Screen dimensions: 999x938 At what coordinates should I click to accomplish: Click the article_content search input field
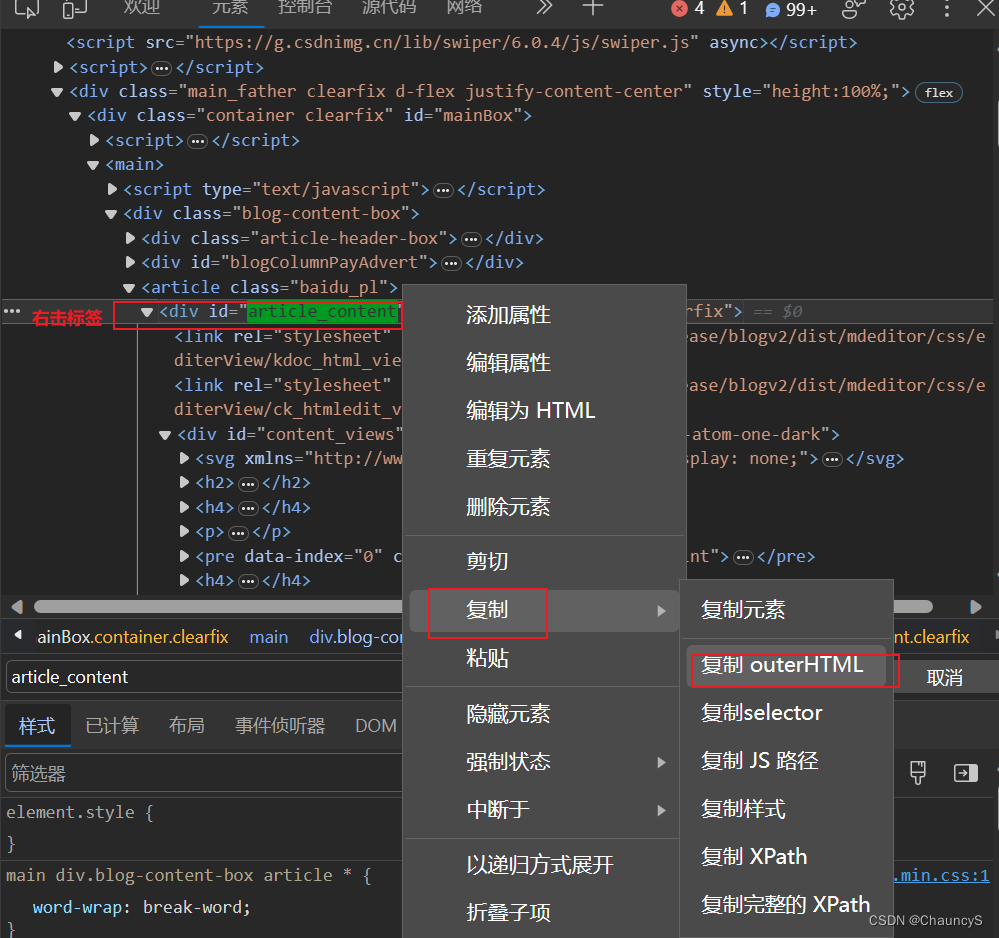(205, 677)
